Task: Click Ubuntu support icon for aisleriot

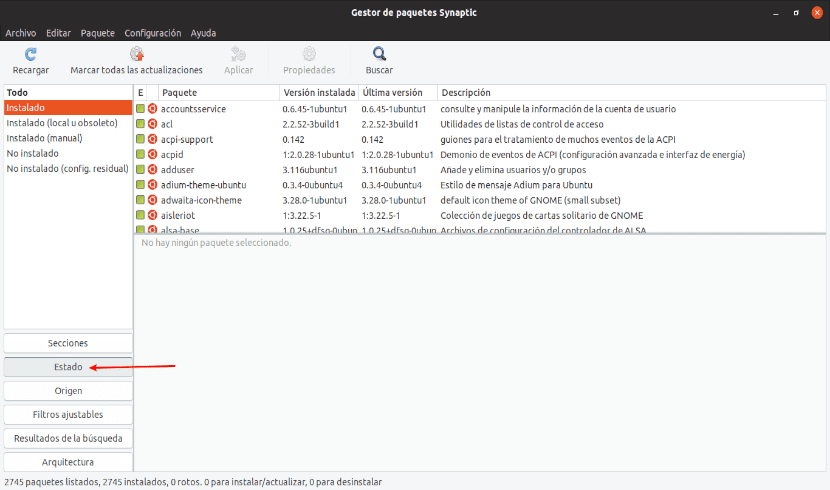Action: (x=152, y=215)
